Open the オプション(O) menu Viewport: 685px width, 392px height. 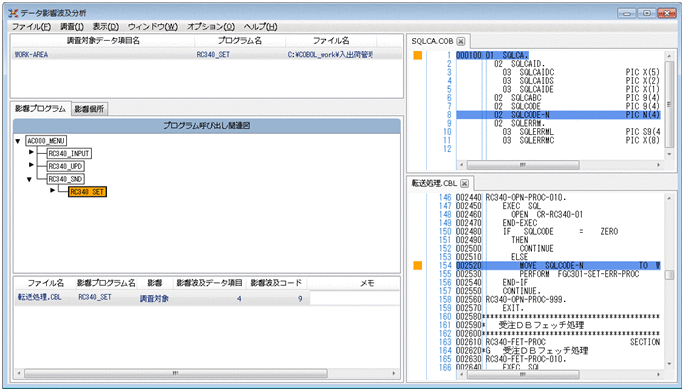(211, 27)
